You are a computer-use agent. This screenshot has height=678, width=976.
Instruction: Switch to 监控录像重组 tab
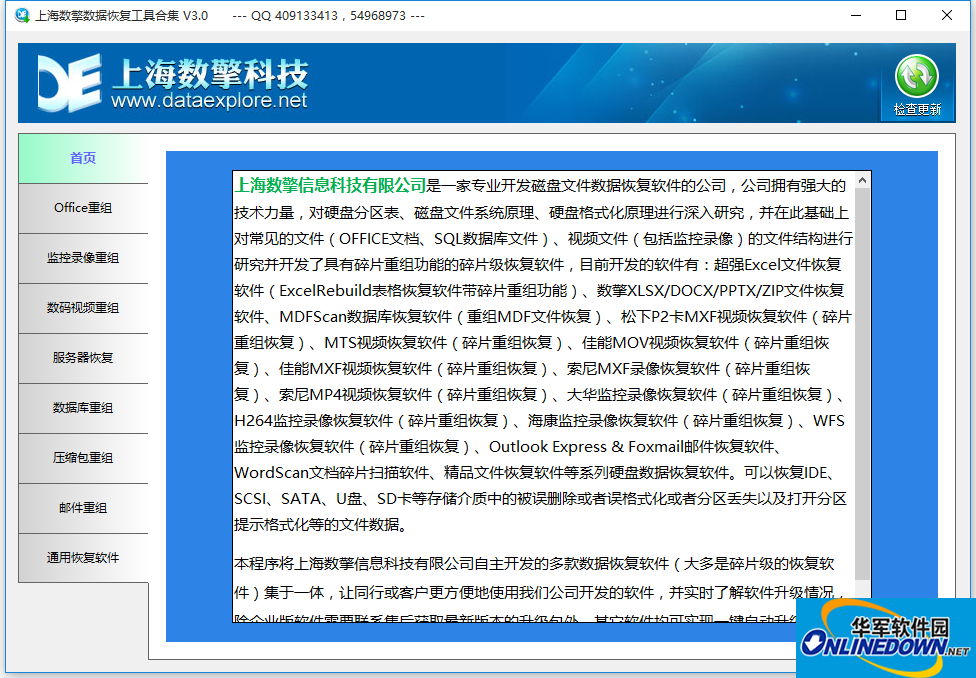(x=83, y=258)
